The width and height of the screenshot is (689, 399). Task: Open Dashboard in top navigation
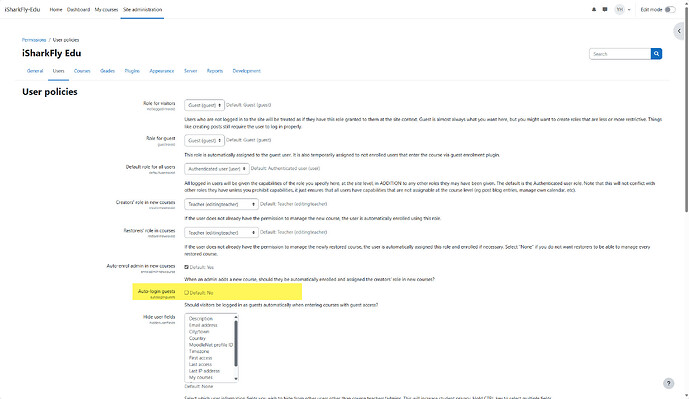[x=78, y=9]
